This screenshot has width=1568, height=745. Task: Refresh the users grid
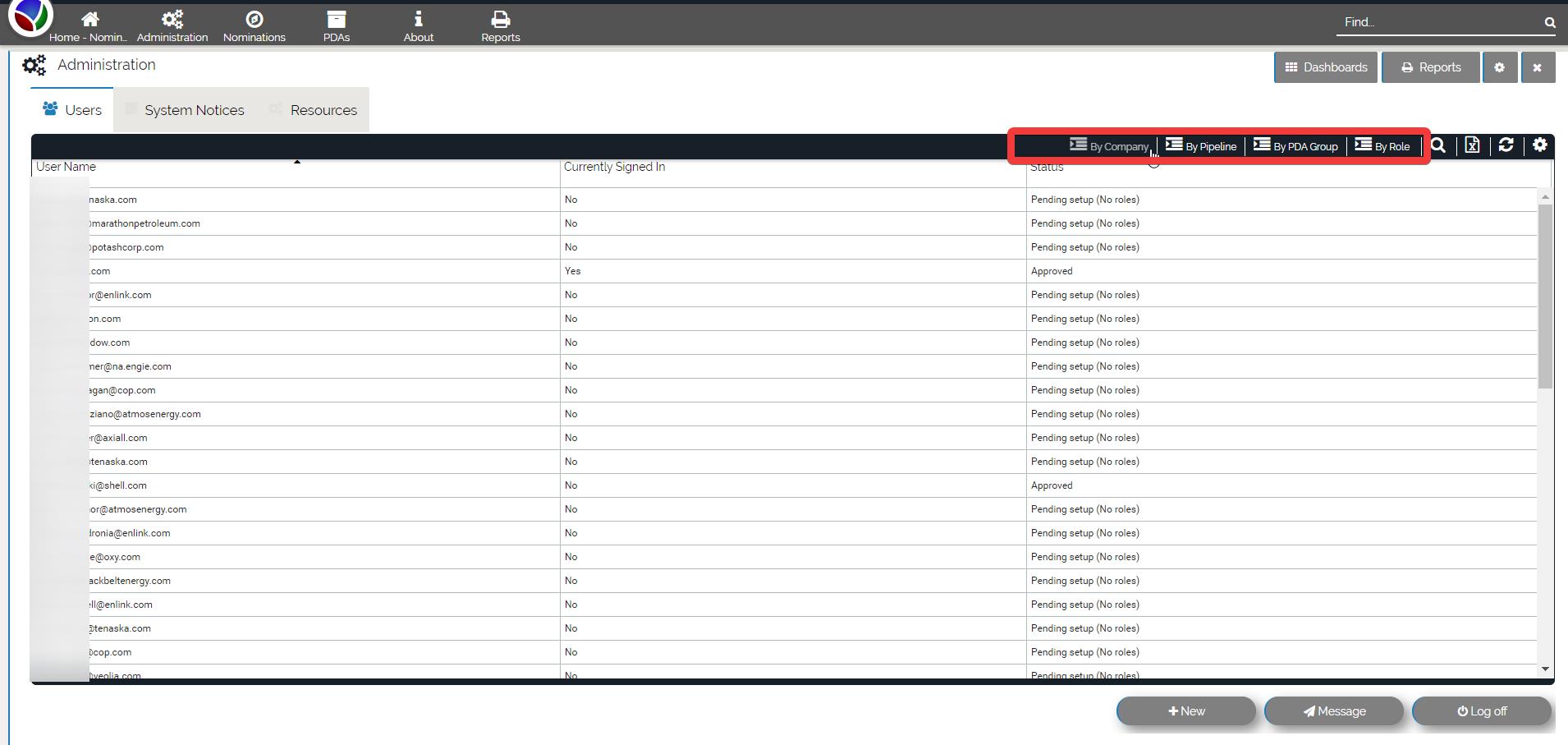point(1506,145)
